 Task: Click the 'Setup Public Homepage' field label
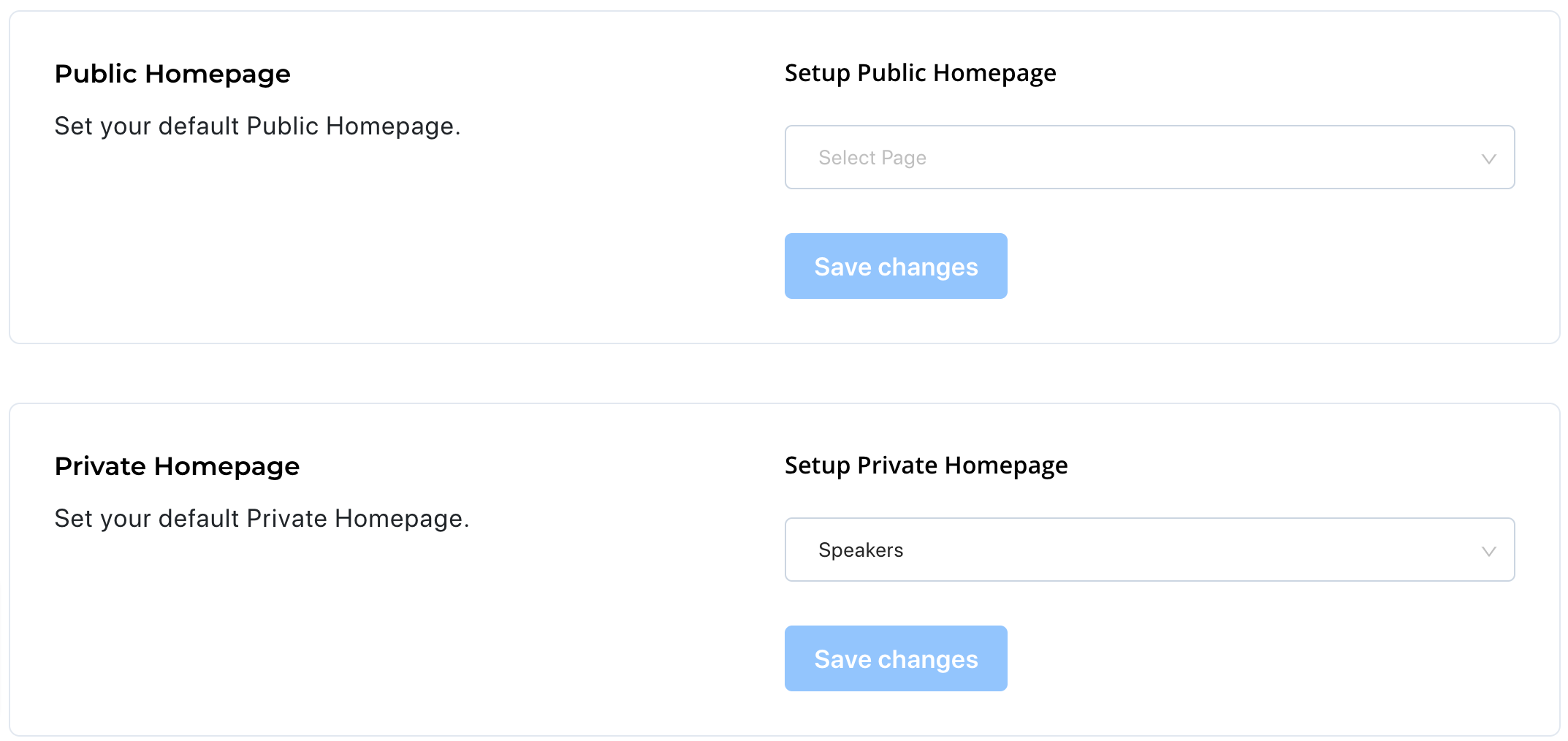[921, 73]
